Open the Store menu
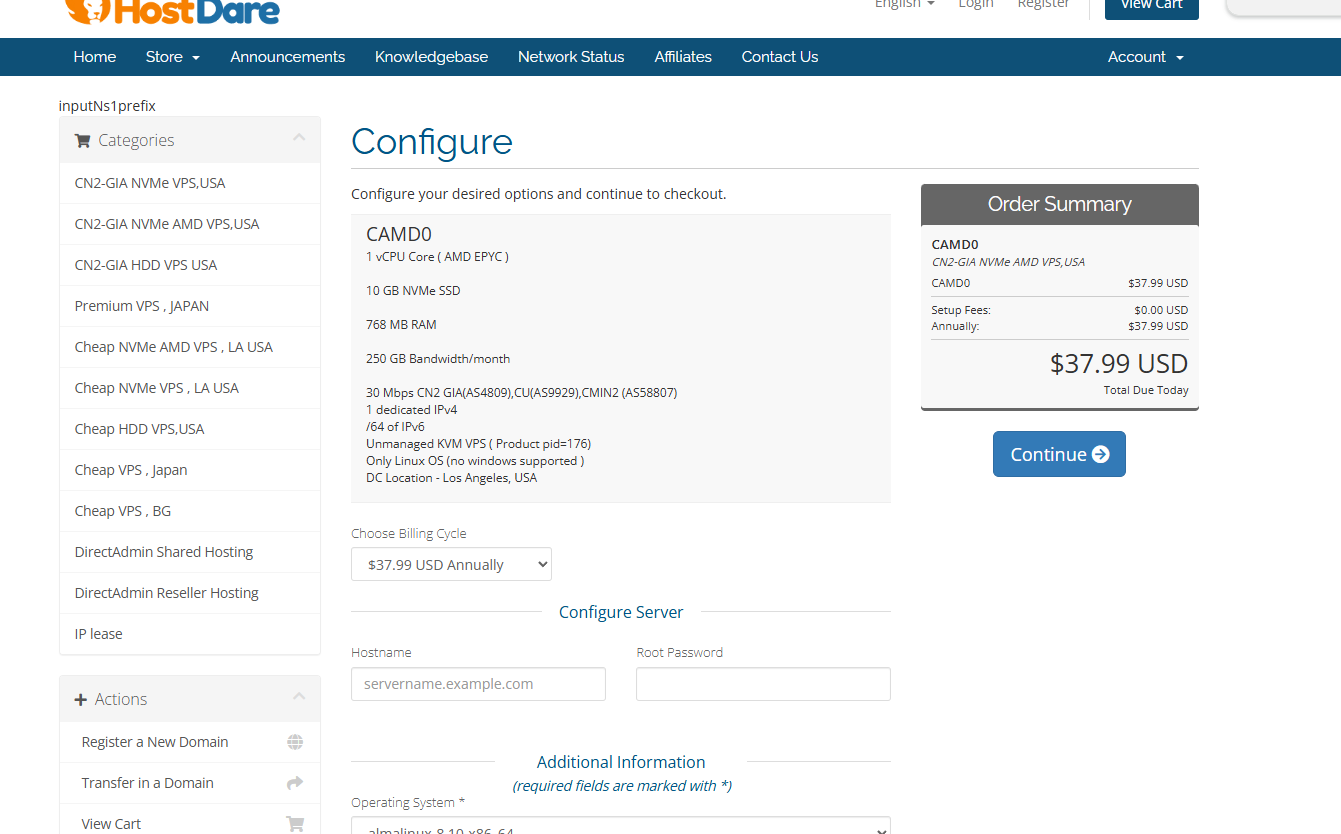 pos(173,57)
